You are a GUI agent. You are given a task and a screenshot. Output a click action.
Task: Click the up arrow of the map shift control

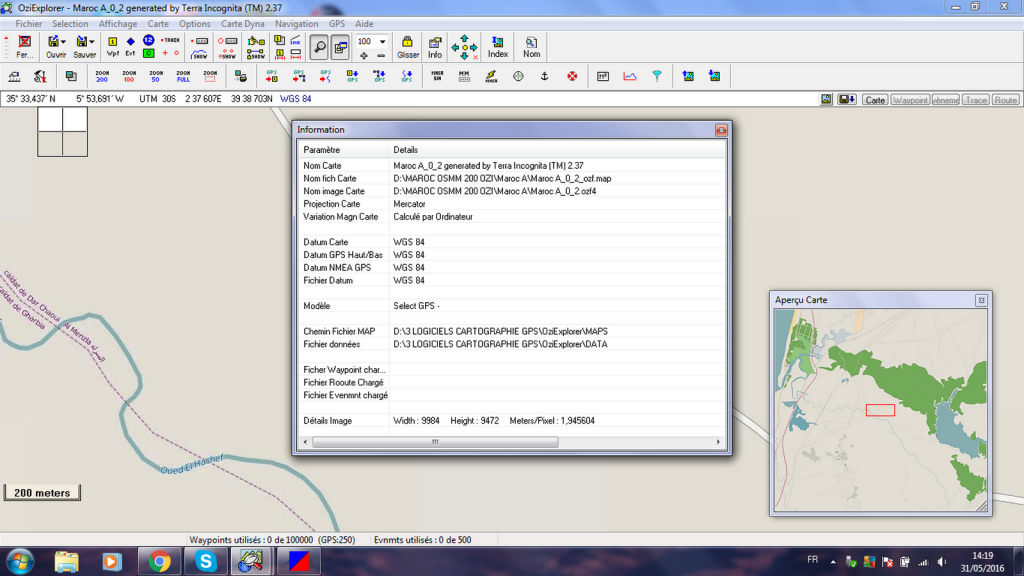(x=464, y=39)
